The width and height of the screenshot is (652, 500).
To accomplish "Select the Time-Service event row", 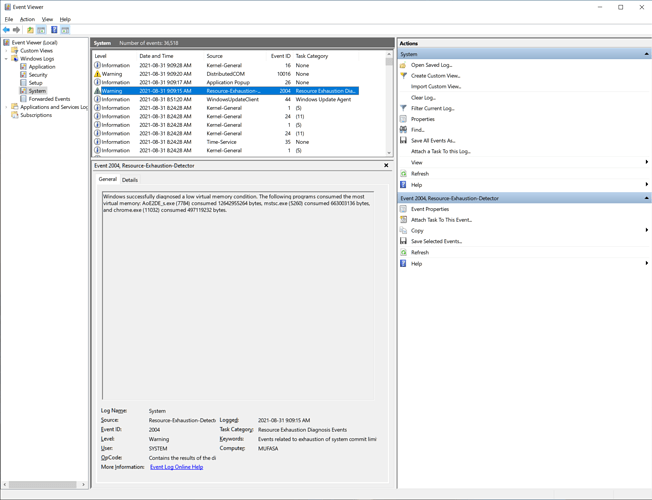I will point(226,142).
